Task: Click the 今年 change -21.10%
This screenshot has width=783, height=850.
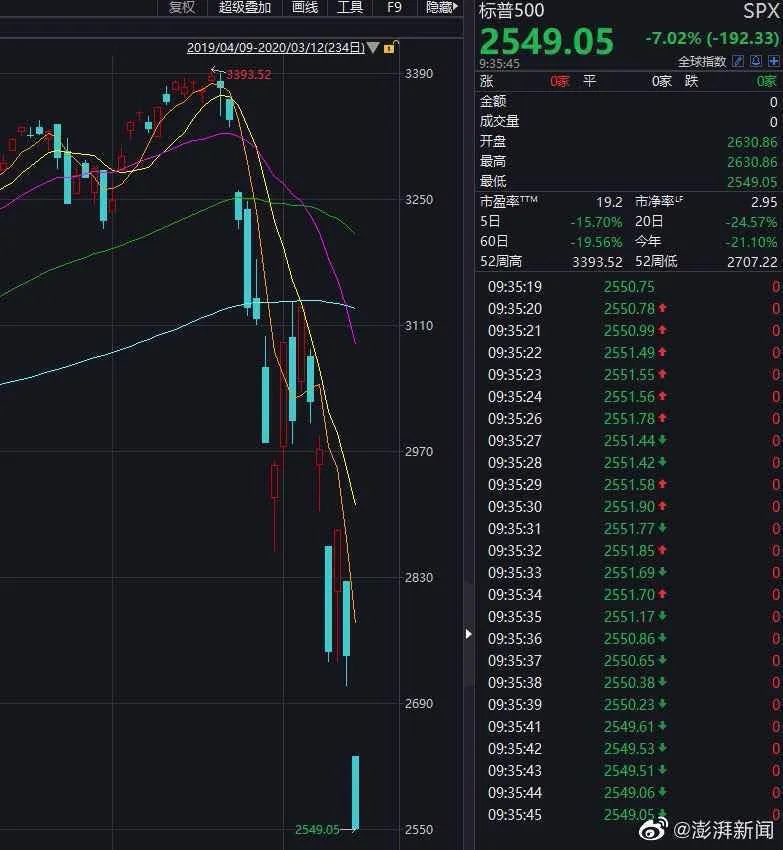Action: pos(751,242)
